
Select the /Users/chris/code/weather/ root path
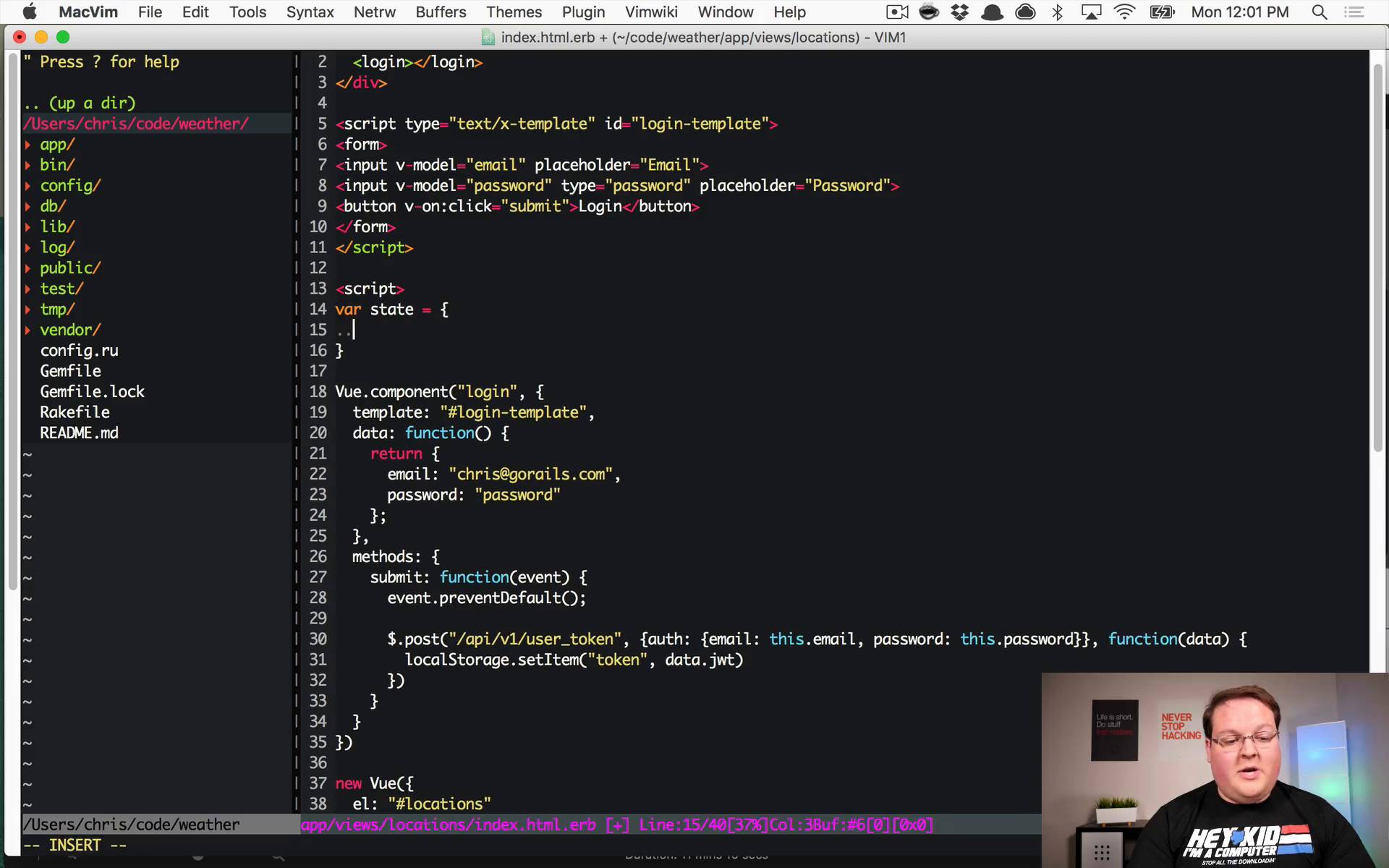136,124
